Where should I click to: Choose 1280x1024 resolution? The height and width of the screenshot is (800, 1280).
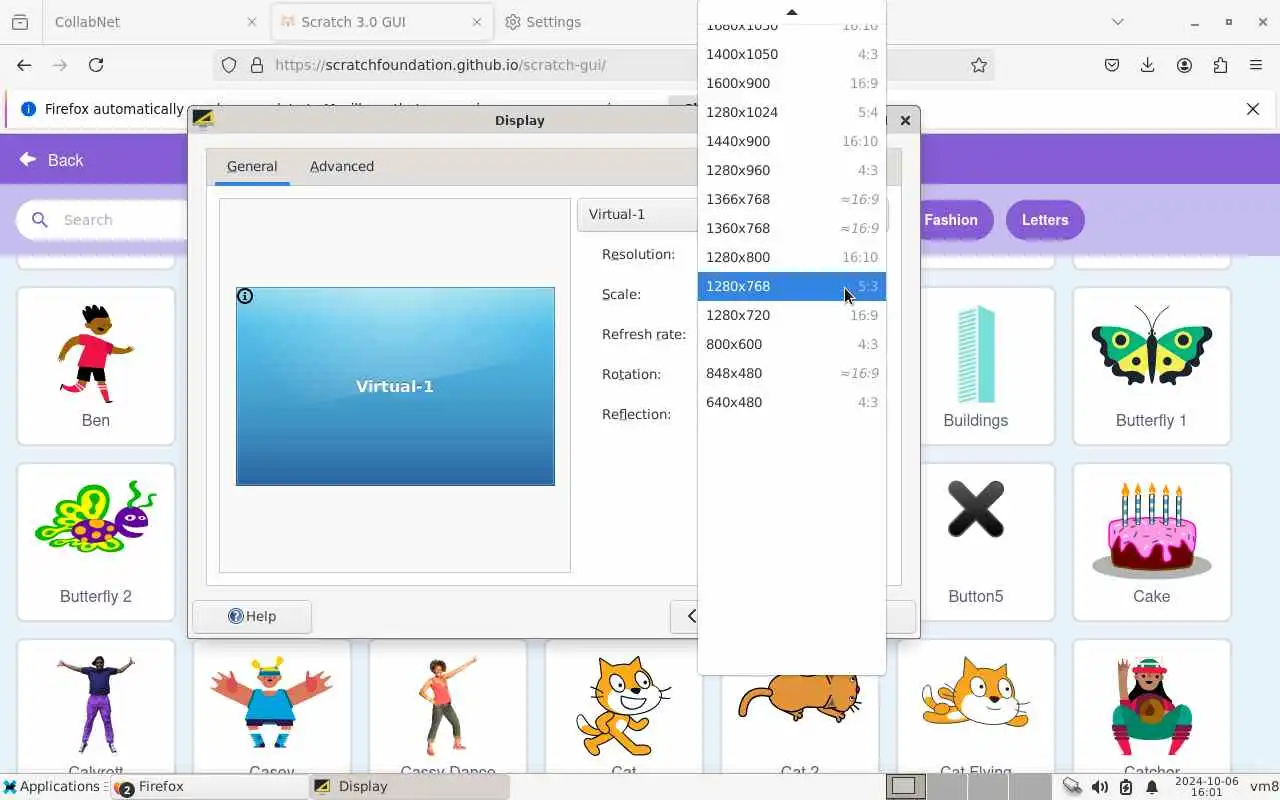(x=791, y=112)
